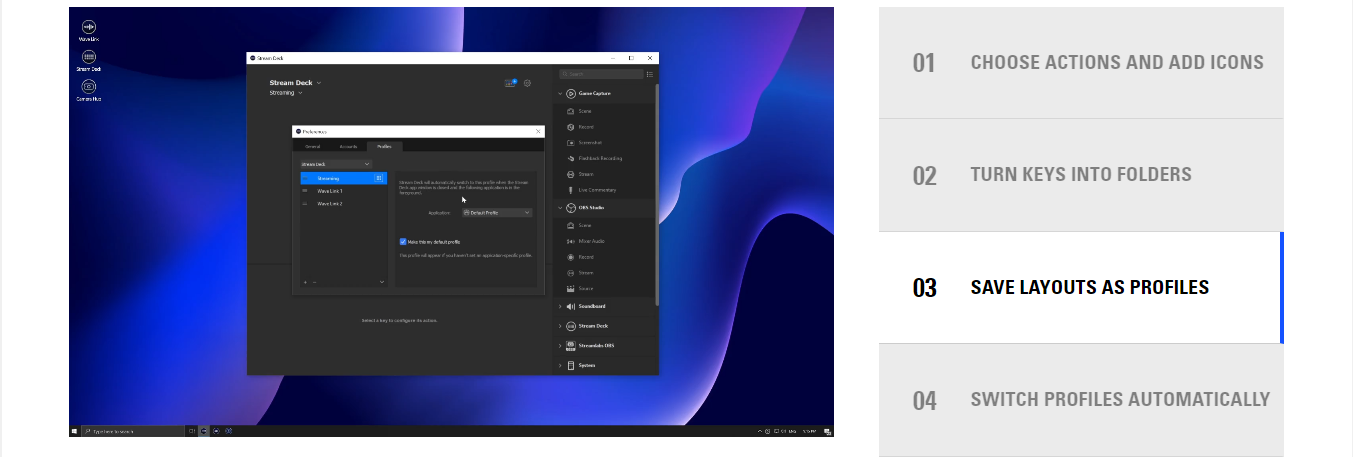The height and width of the screenshot is (457, 1353).
Task: Open Stream Deck settings gear
Action: [528, 83]
